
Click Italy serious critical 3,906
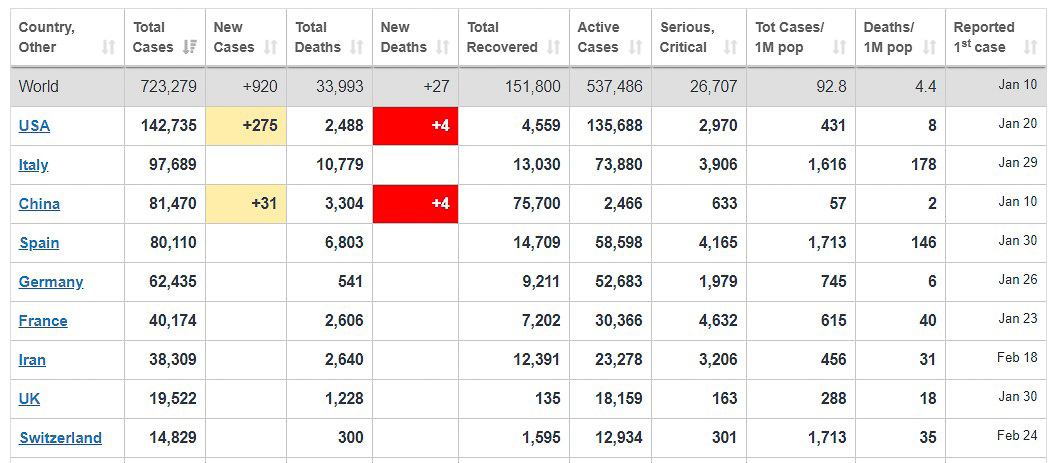click(717, 165)
